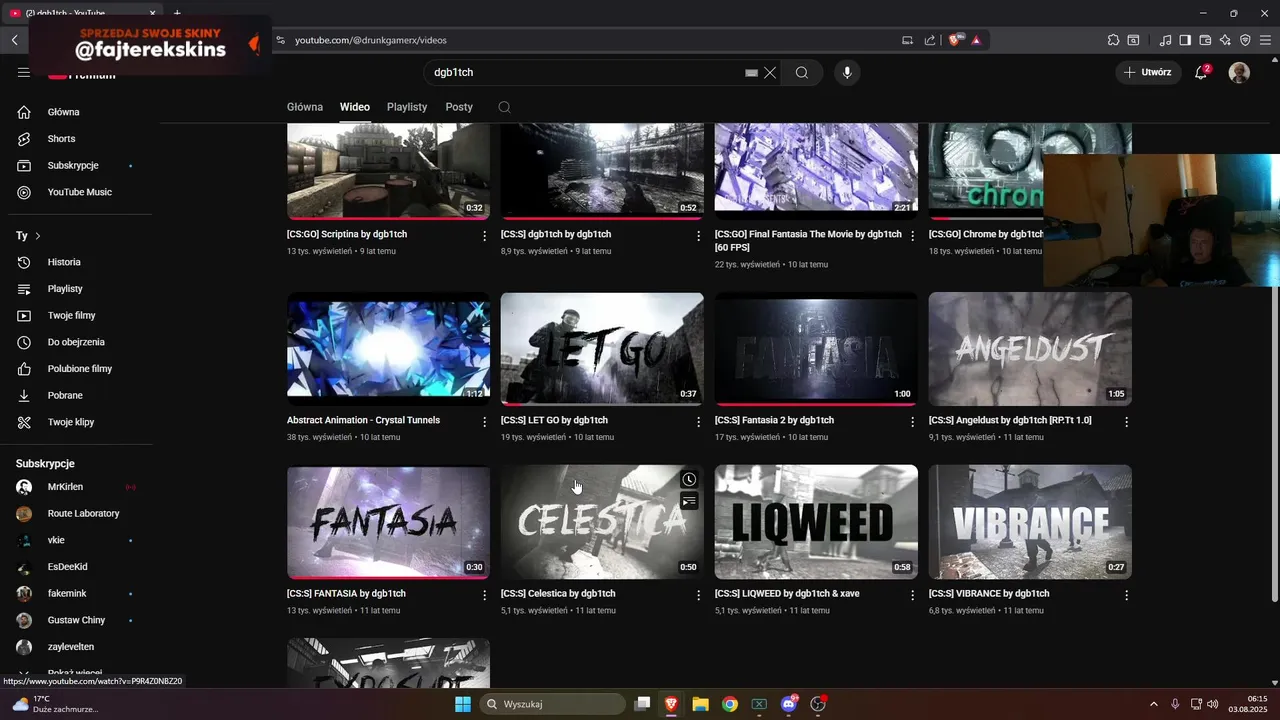This screenshot has height=720, width=1280.
Task: Open the Brave VPN shield icon
Action: (x=1245, y=40)
